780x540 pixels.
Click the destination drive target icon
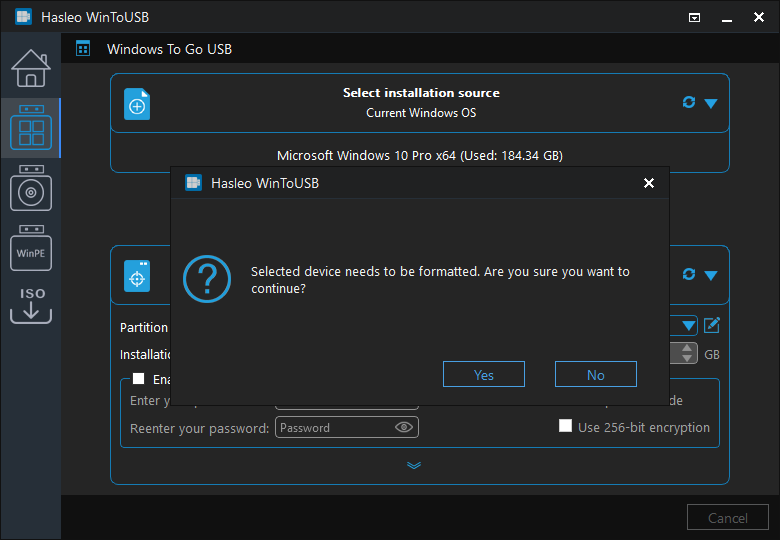(137, 276)
